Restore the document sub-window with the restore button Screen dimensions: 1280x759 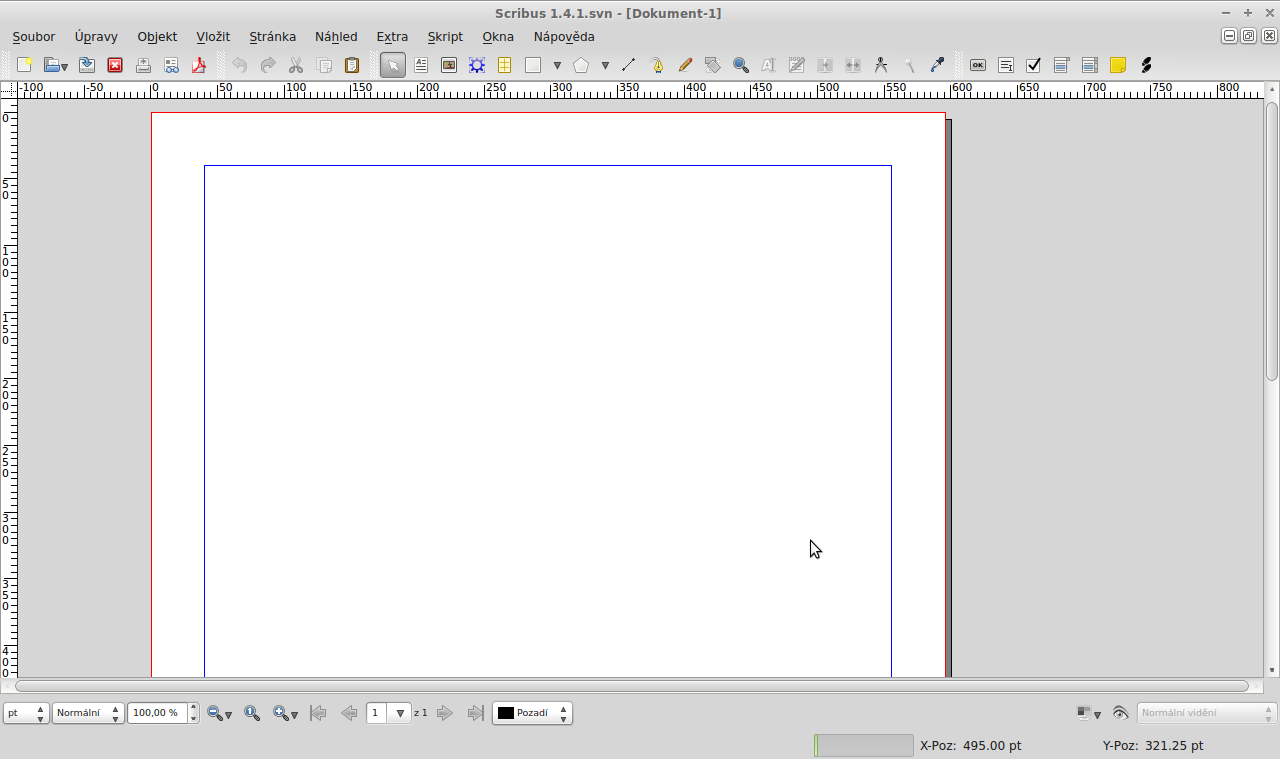(x=1248, y=36)
